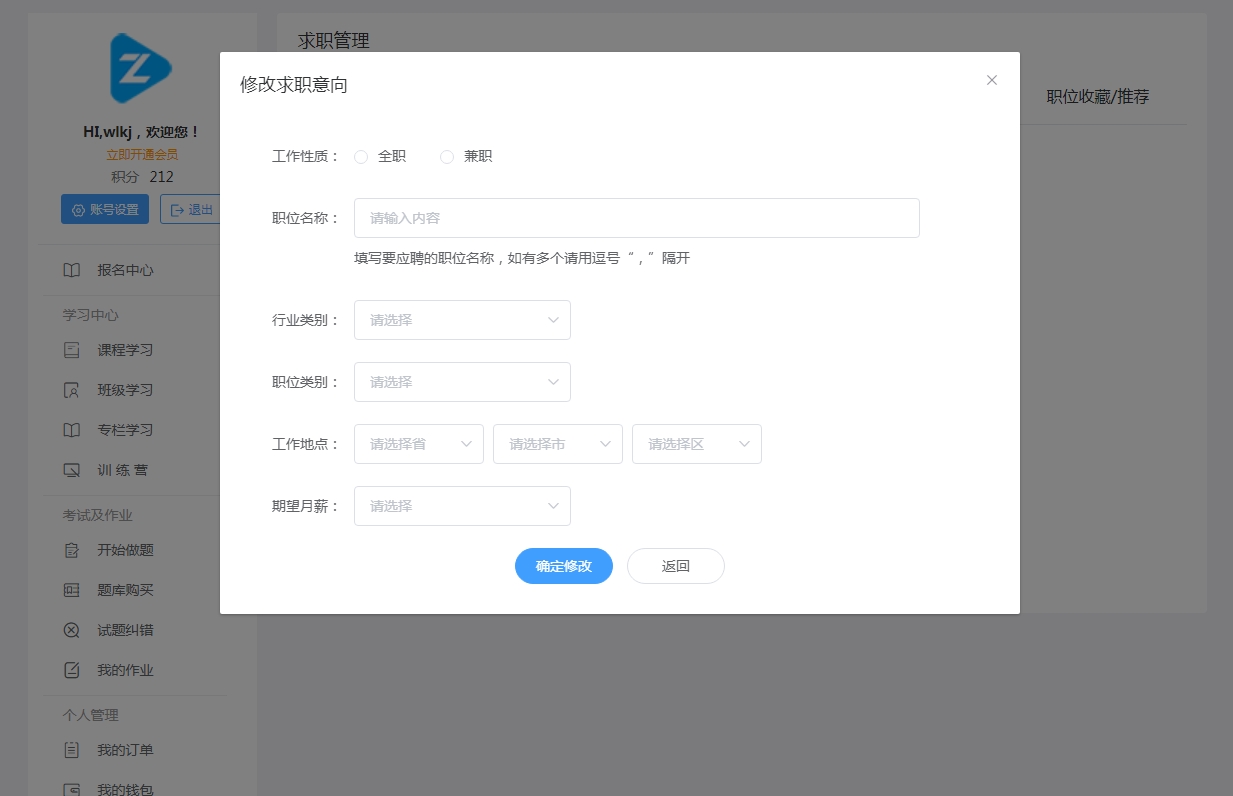Close the 修改求职意向 dialog
The height and width of the screenshot is (796, 1233).
(992, 80)
